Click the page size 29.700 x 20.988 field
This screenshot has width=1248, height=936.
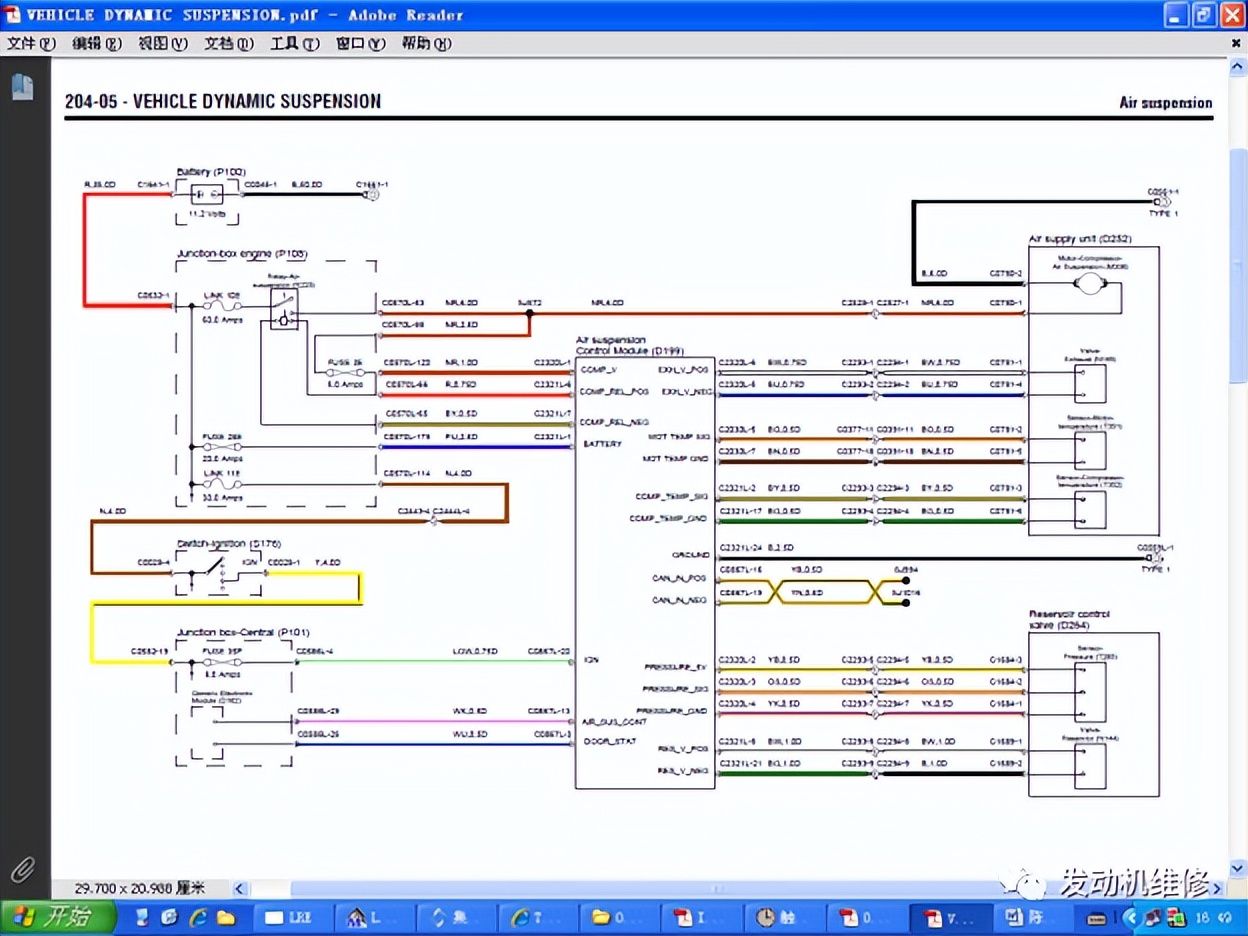pos(140,888)
